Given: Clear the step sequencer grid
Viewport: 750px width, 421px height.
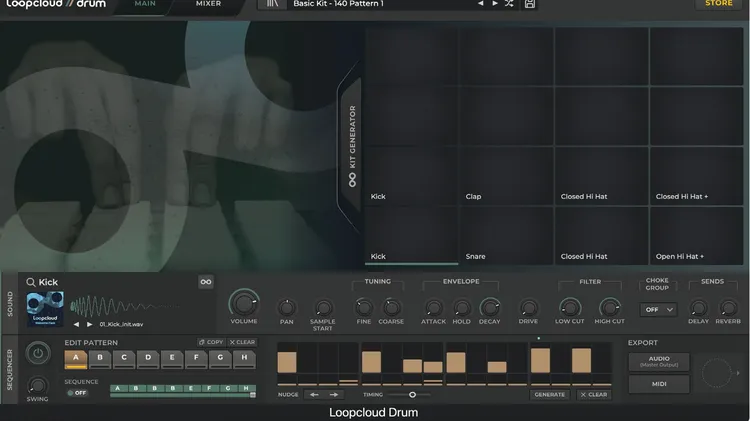Looking at the screenshot, I should click(594, 395).
